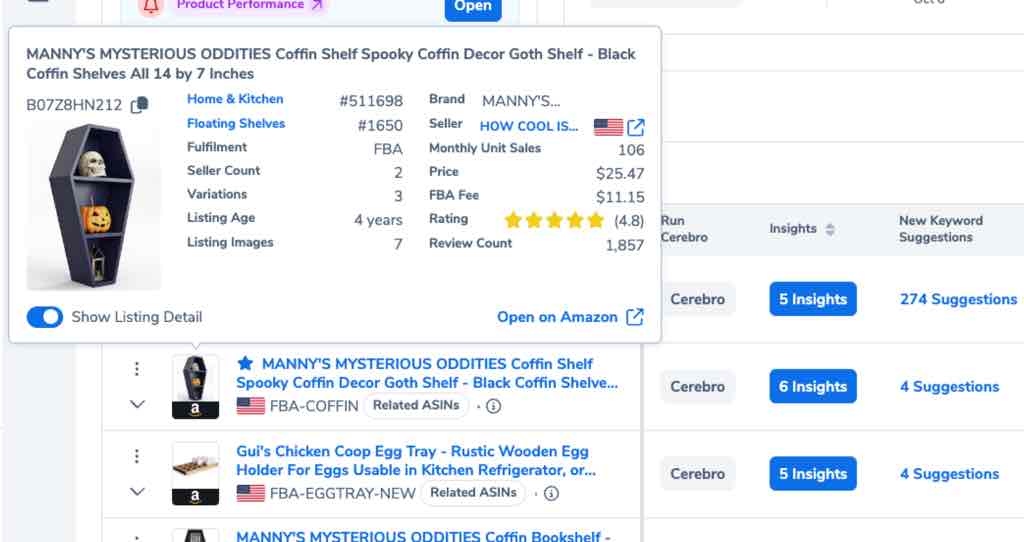Open MANNY'S Coffin Shelf product title link
The image size is (1024, 542).
point(427,373)
